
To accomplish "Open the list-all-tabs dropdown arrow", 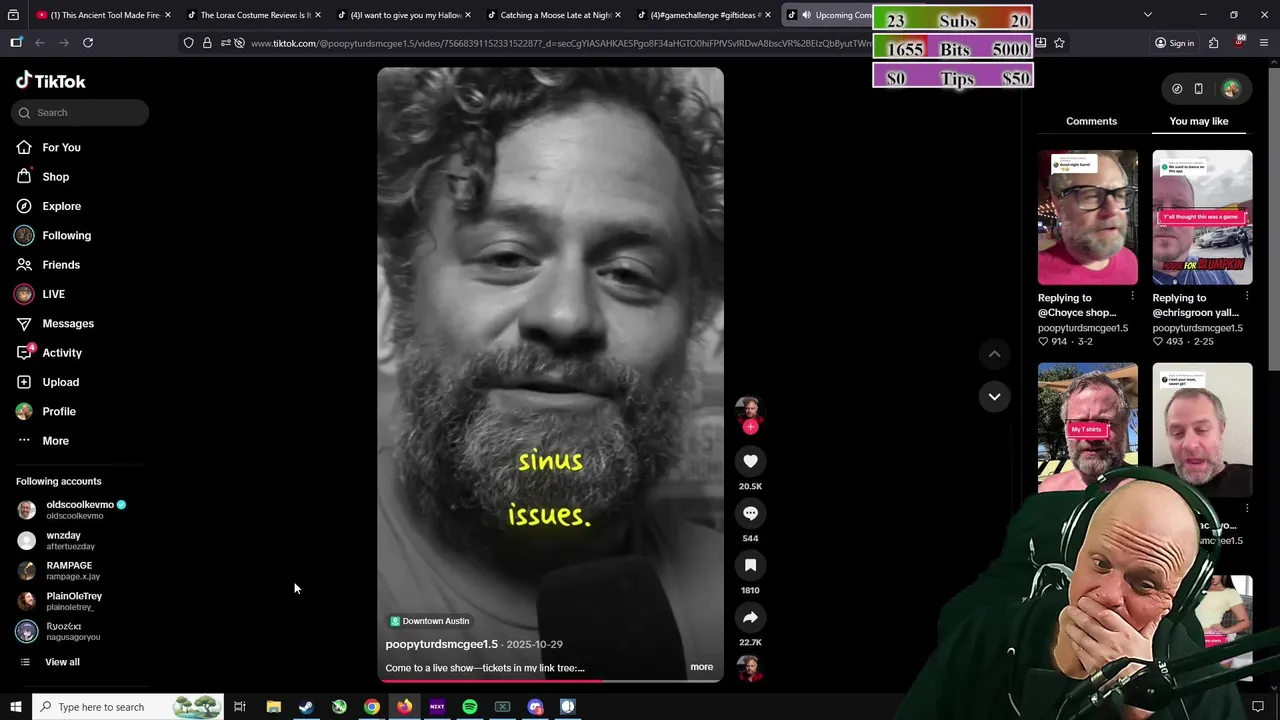I will pyautogui.click(x=1147, y=15).
